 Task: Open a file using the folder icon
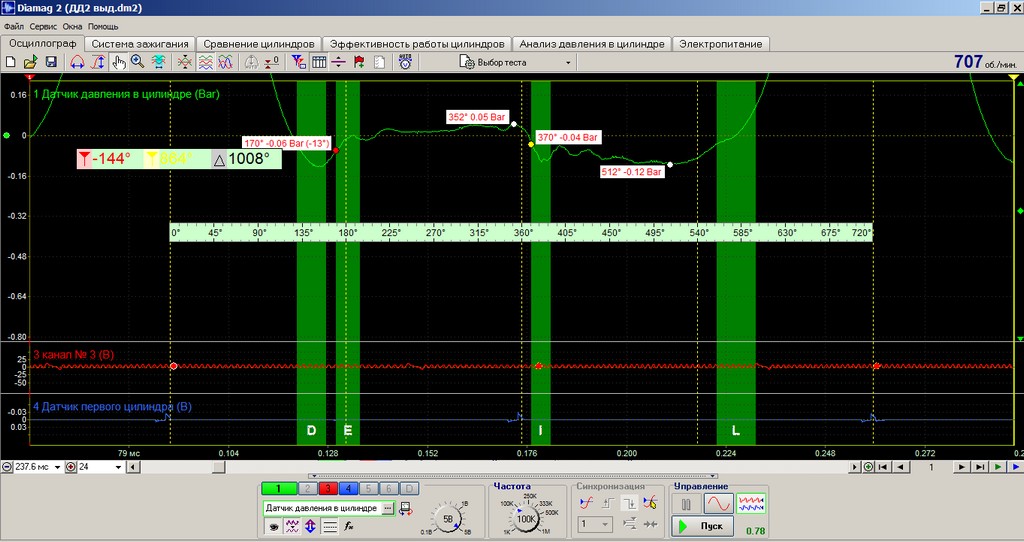coord(30,62)
